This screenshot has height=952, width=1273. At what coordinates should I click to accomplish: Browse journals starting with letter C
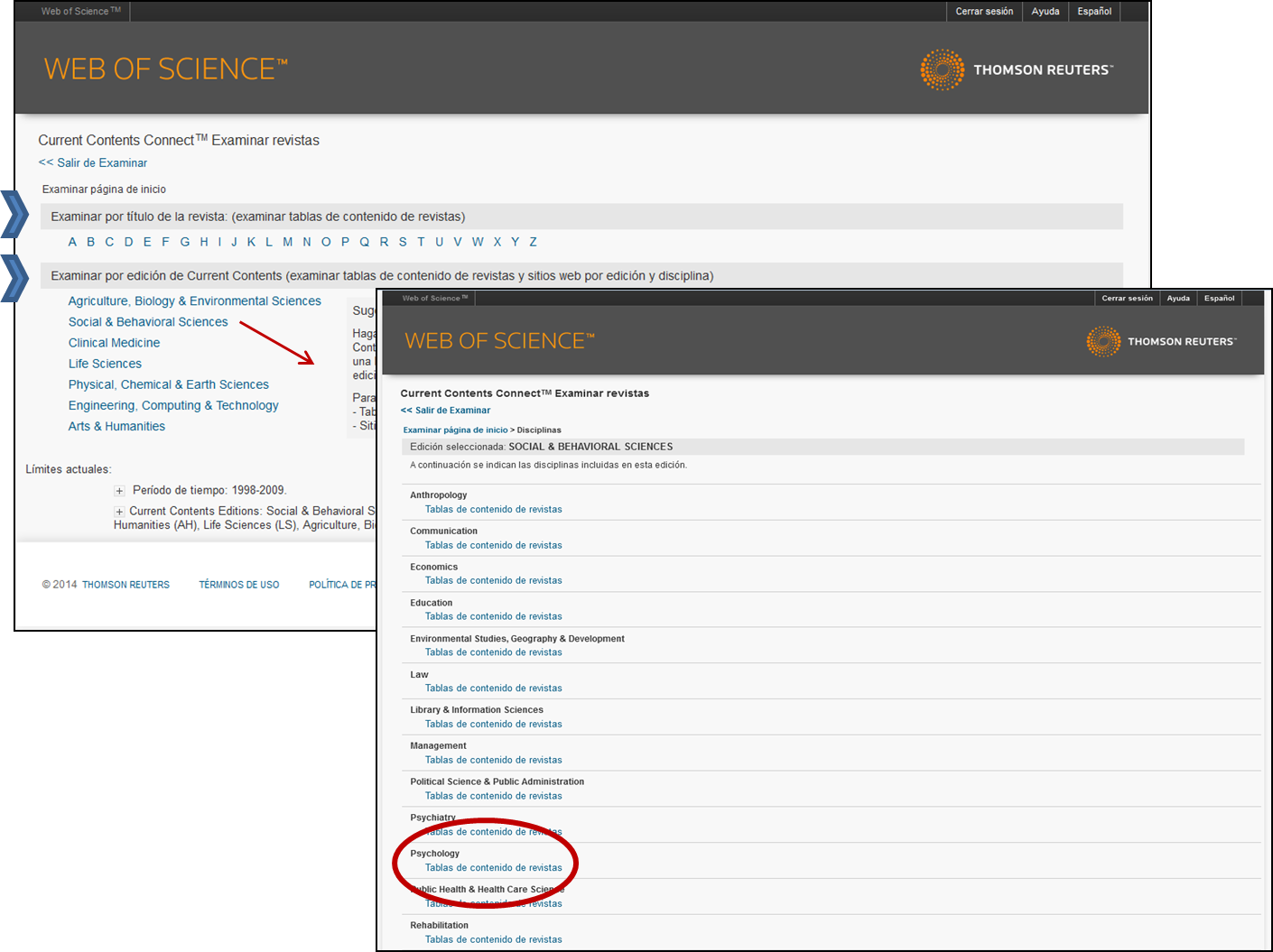point(109,242)
